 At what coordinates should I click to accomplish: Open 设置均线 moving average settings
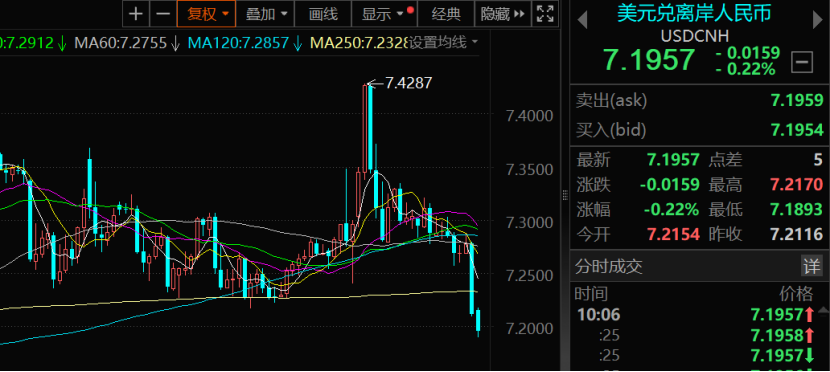(x=444, y=42)
